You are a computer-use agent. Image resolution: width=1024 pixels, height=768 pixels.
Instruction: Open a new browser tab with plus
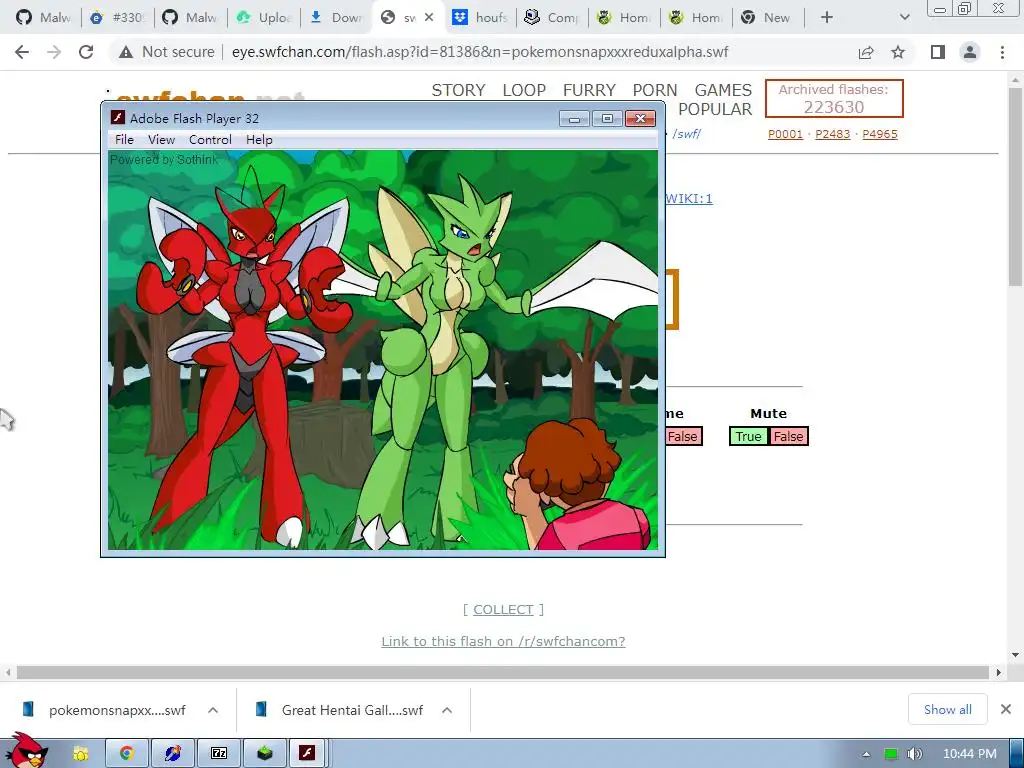827,18
